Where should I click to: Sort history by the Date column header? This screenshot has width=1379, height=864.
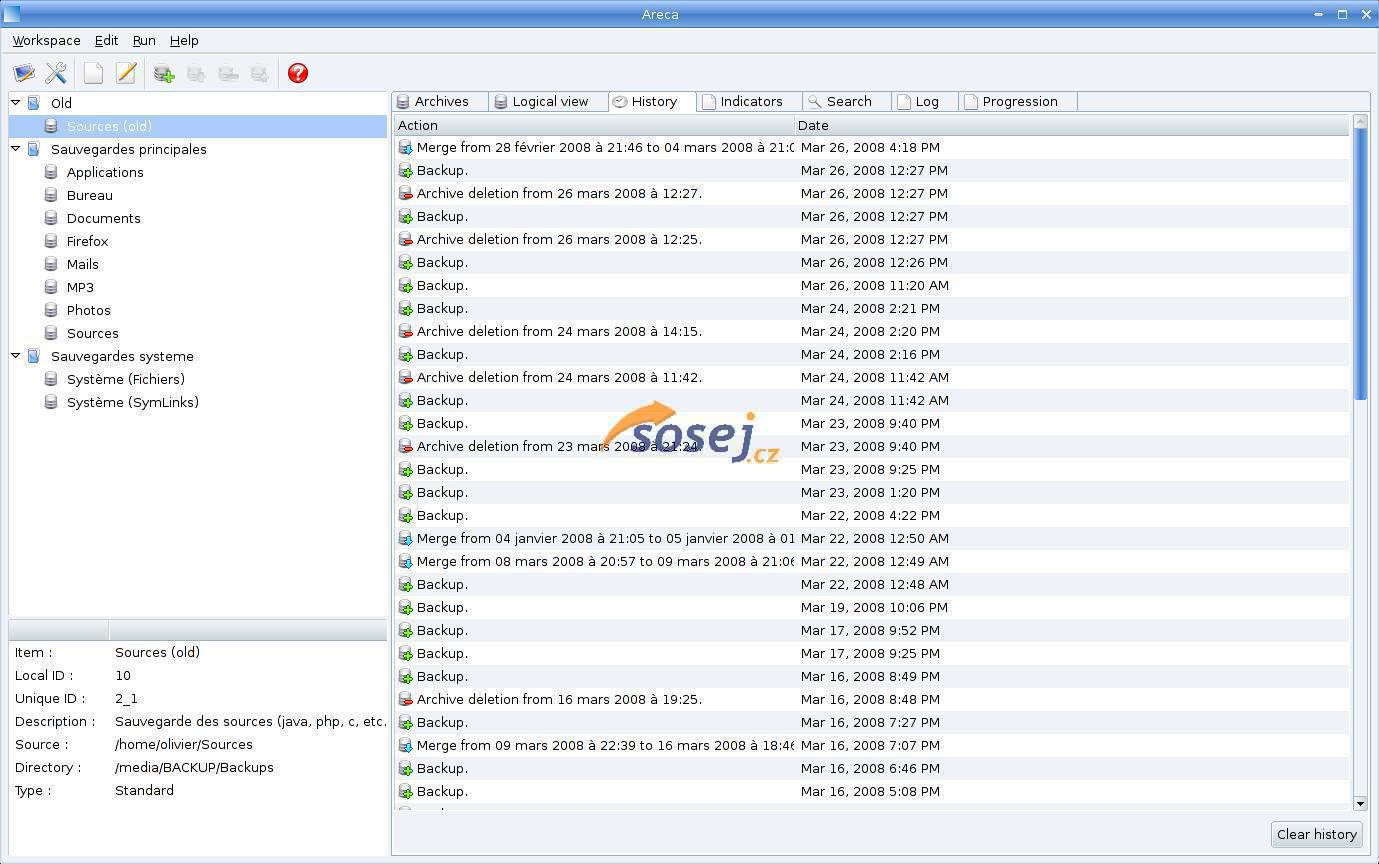(1070, 125)
